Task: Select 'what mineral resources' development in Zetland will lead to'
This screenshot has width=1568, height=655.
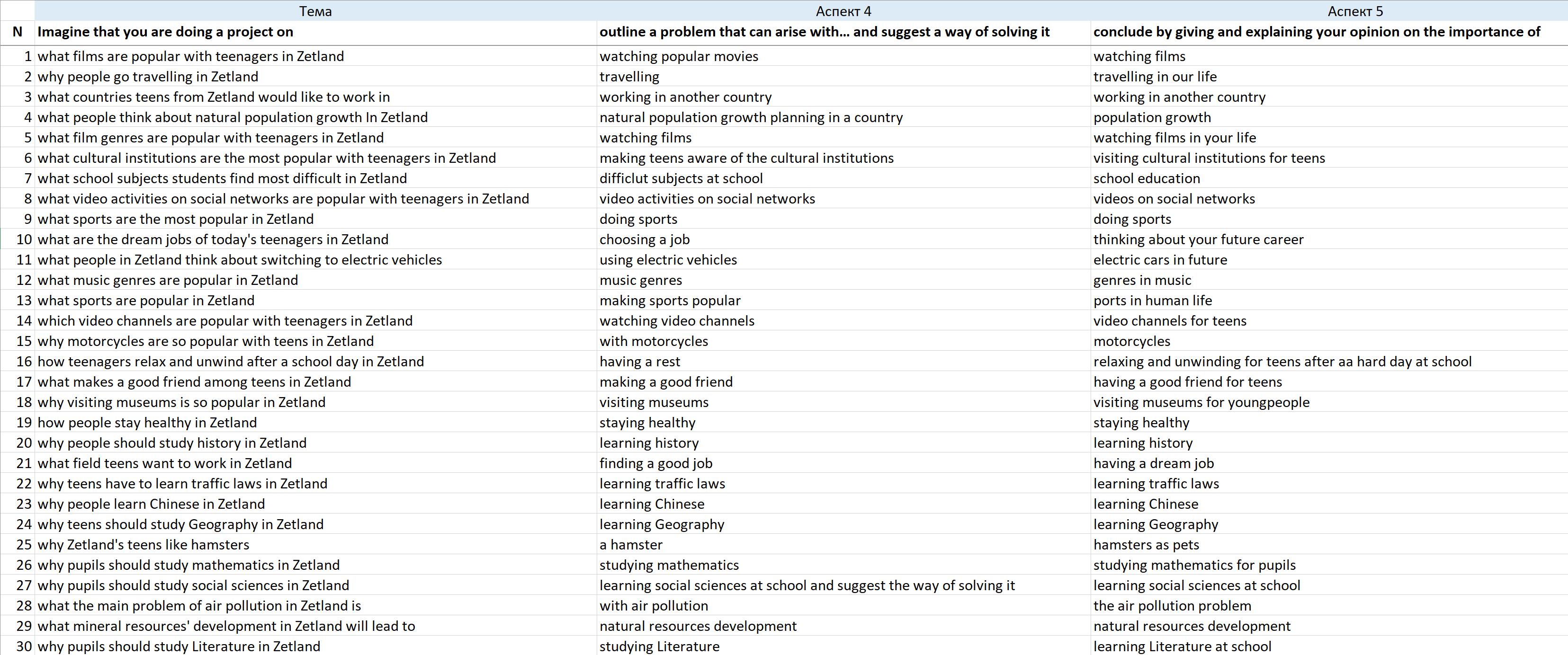Action: (x=315, y=627)
